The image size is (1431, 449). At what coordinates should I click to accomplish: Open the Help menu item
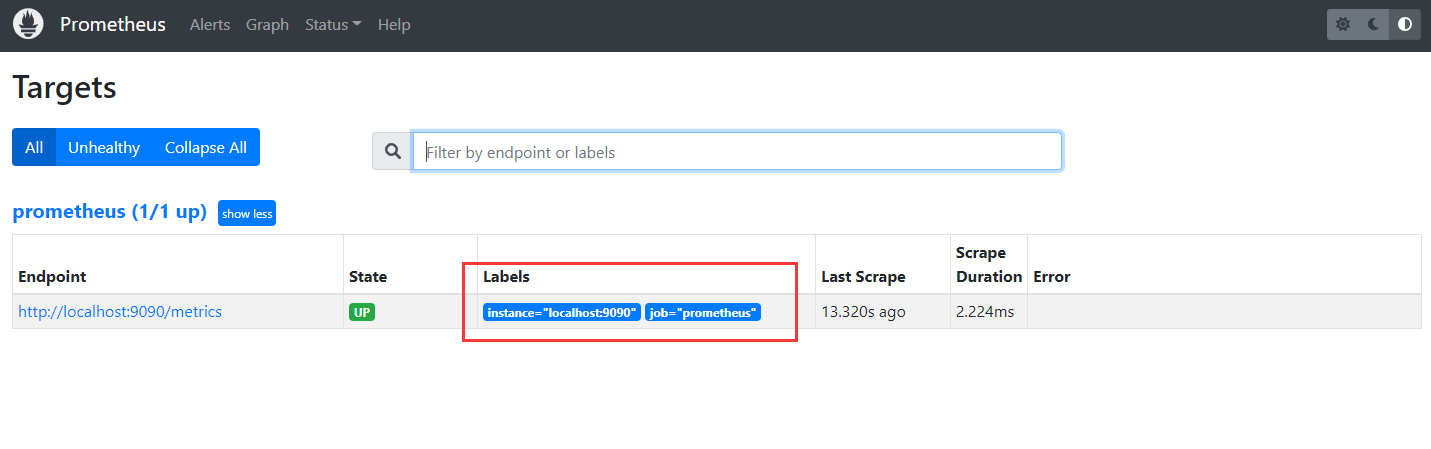click(x=394, y=24)
